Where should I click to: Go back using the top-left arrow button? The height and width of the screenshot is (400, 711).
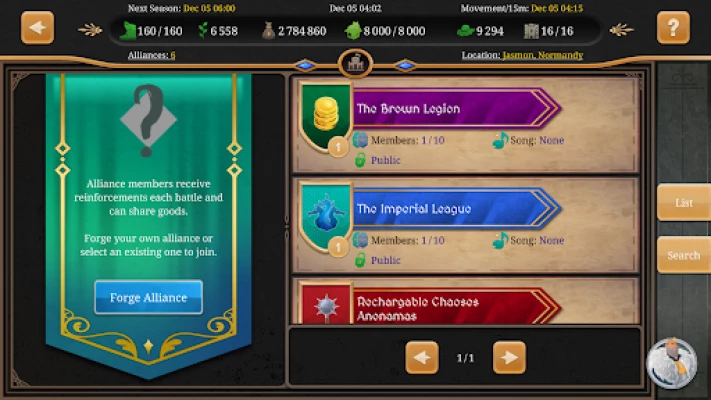pyautogui.click(x=37, y=28)
